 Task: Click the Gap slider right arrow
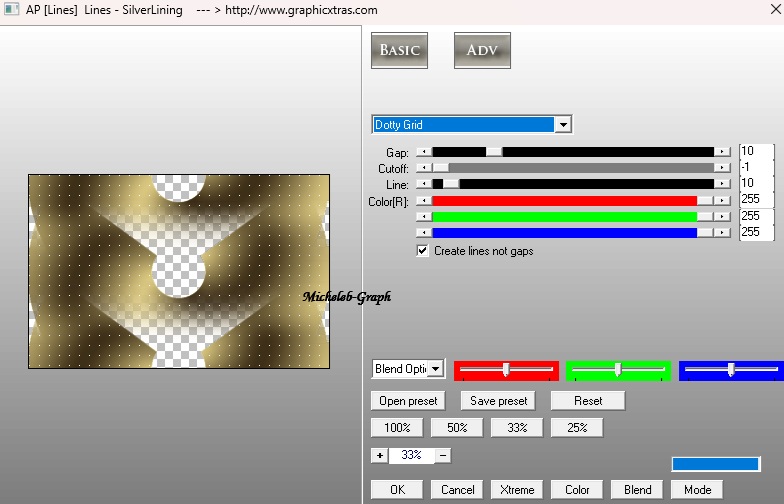coord(722,152)
